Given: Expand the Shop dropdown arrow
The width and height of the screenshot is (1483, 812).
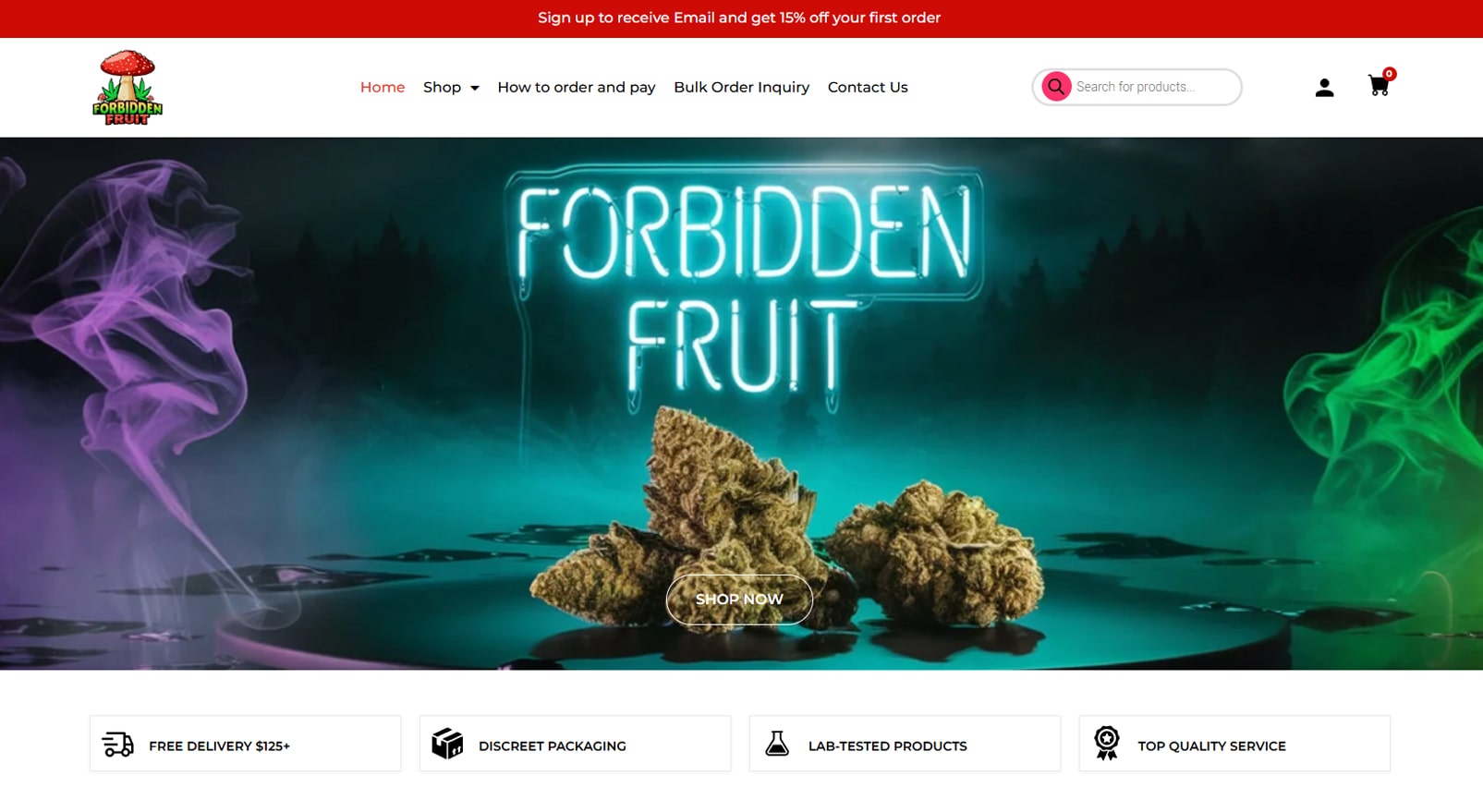Looking at the screenshot, I should 475,88.
